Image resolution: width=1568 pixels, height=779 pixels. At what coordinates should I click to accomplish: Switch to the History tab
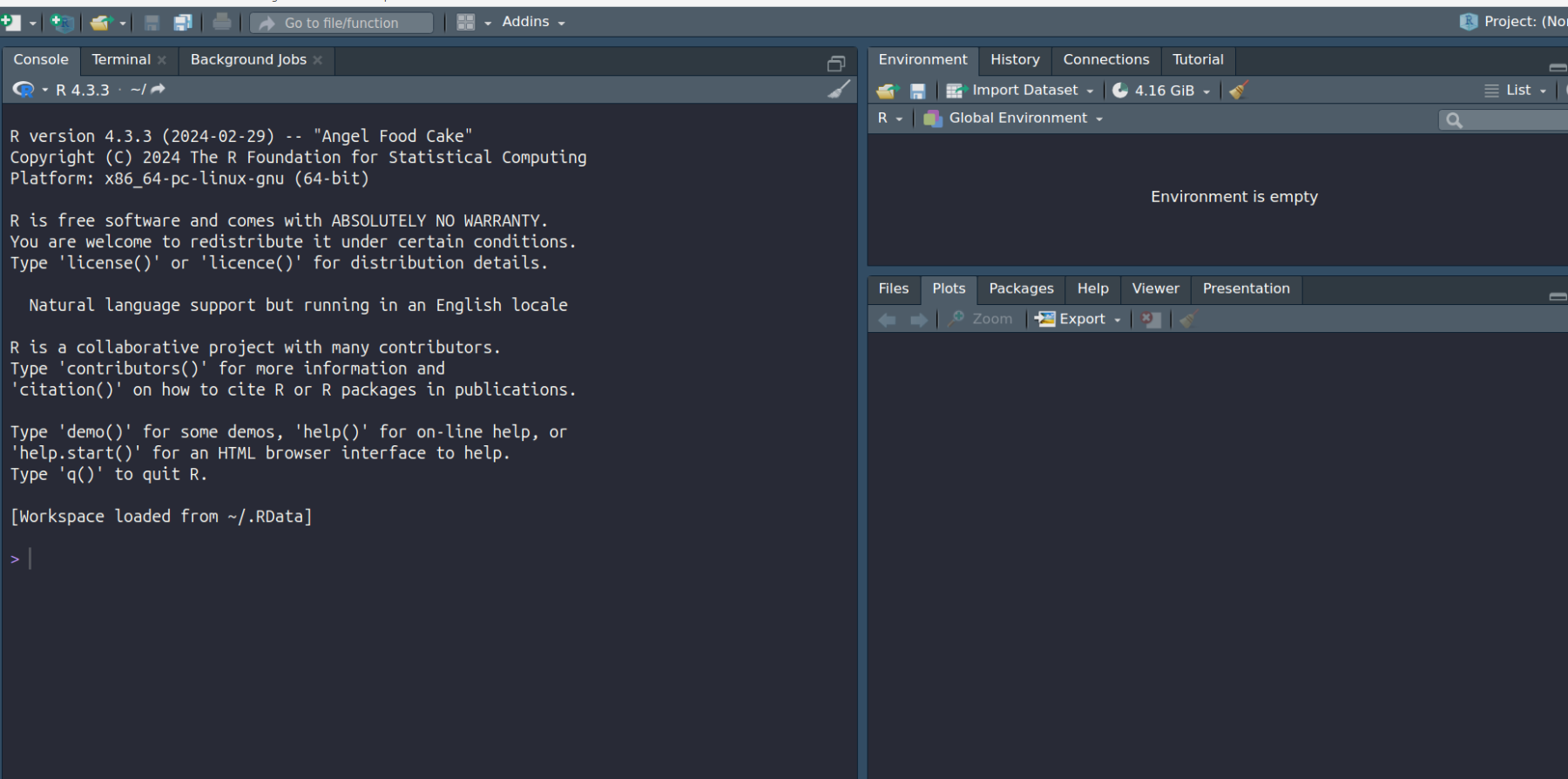coord(1015,60)
